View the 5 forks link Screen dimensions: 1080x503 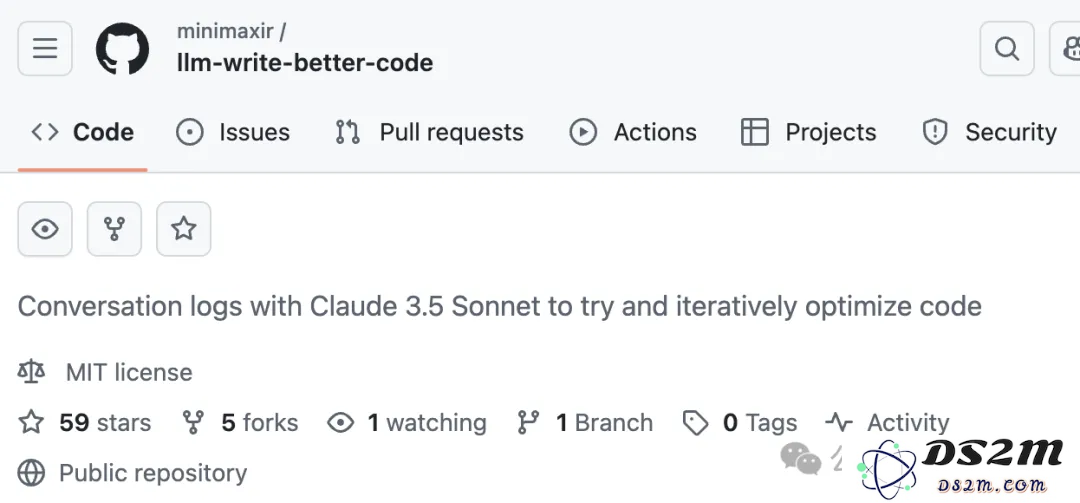pyautogui.click(x=260, y=422)
